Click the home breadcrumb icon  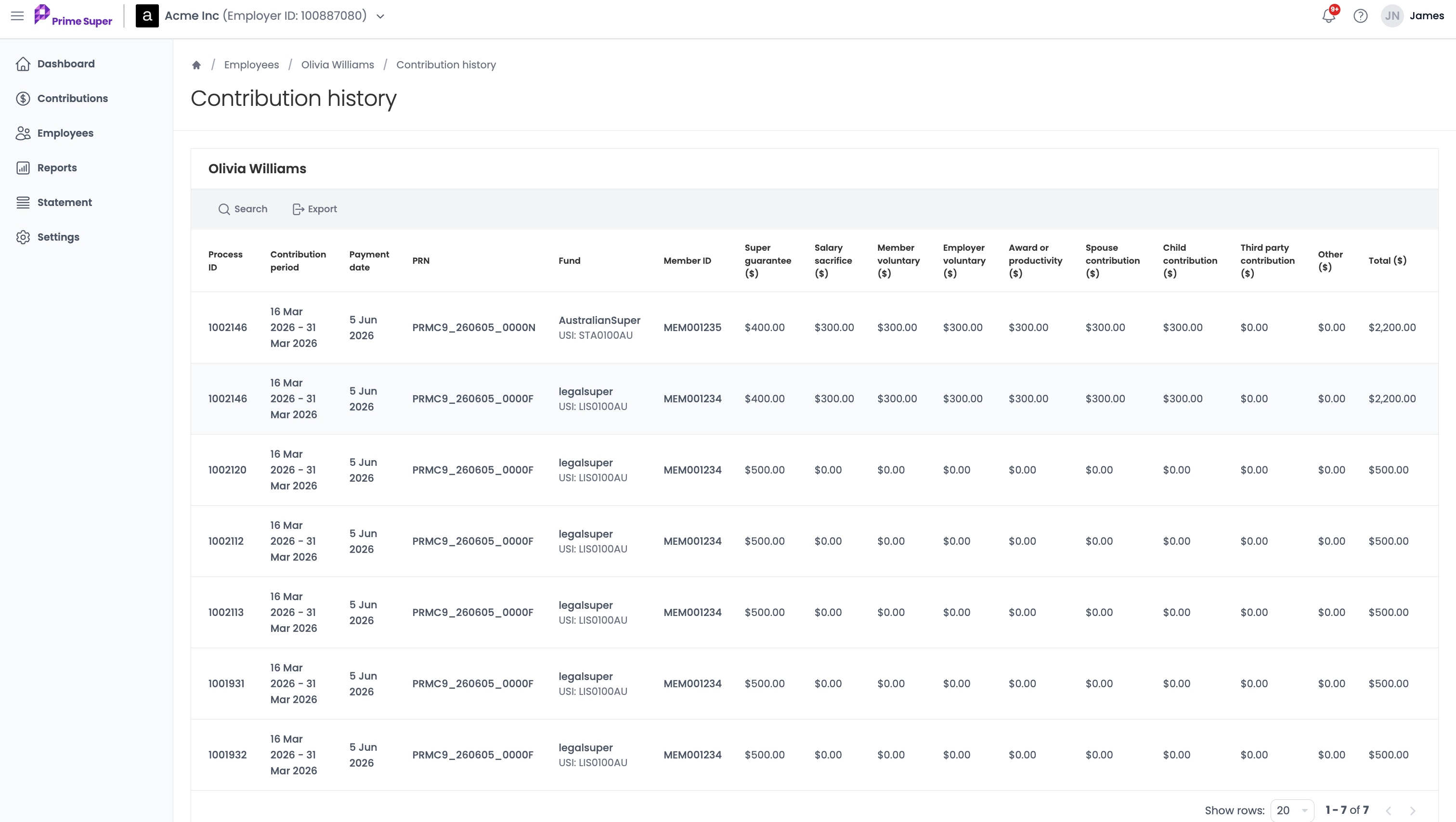[196, 65]
